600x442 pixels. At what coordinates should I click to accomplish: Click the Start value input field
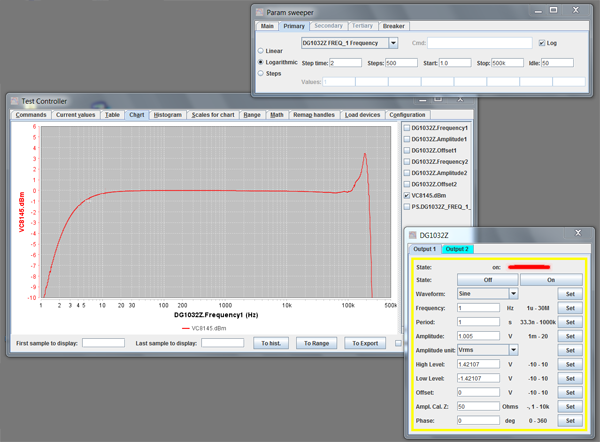point(455,63)
